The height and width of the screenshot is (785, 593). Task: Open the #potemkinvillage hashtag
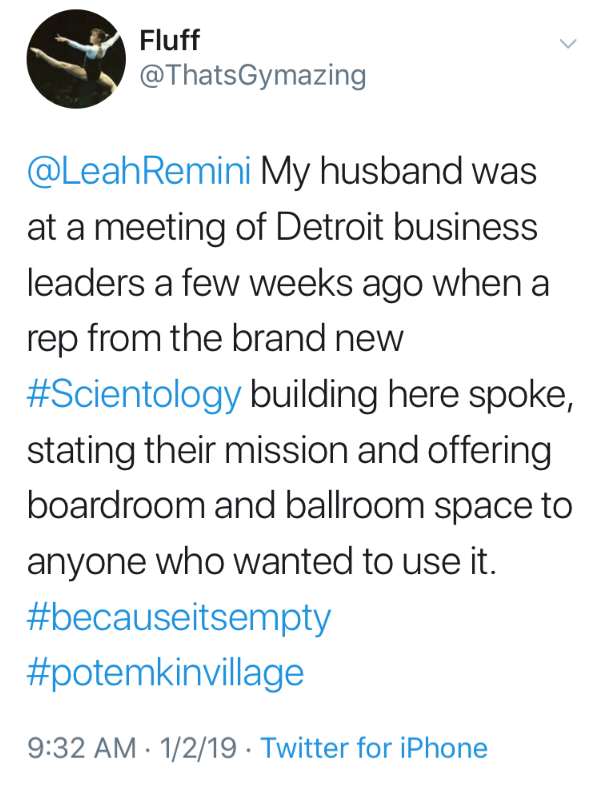coord(165,674)
